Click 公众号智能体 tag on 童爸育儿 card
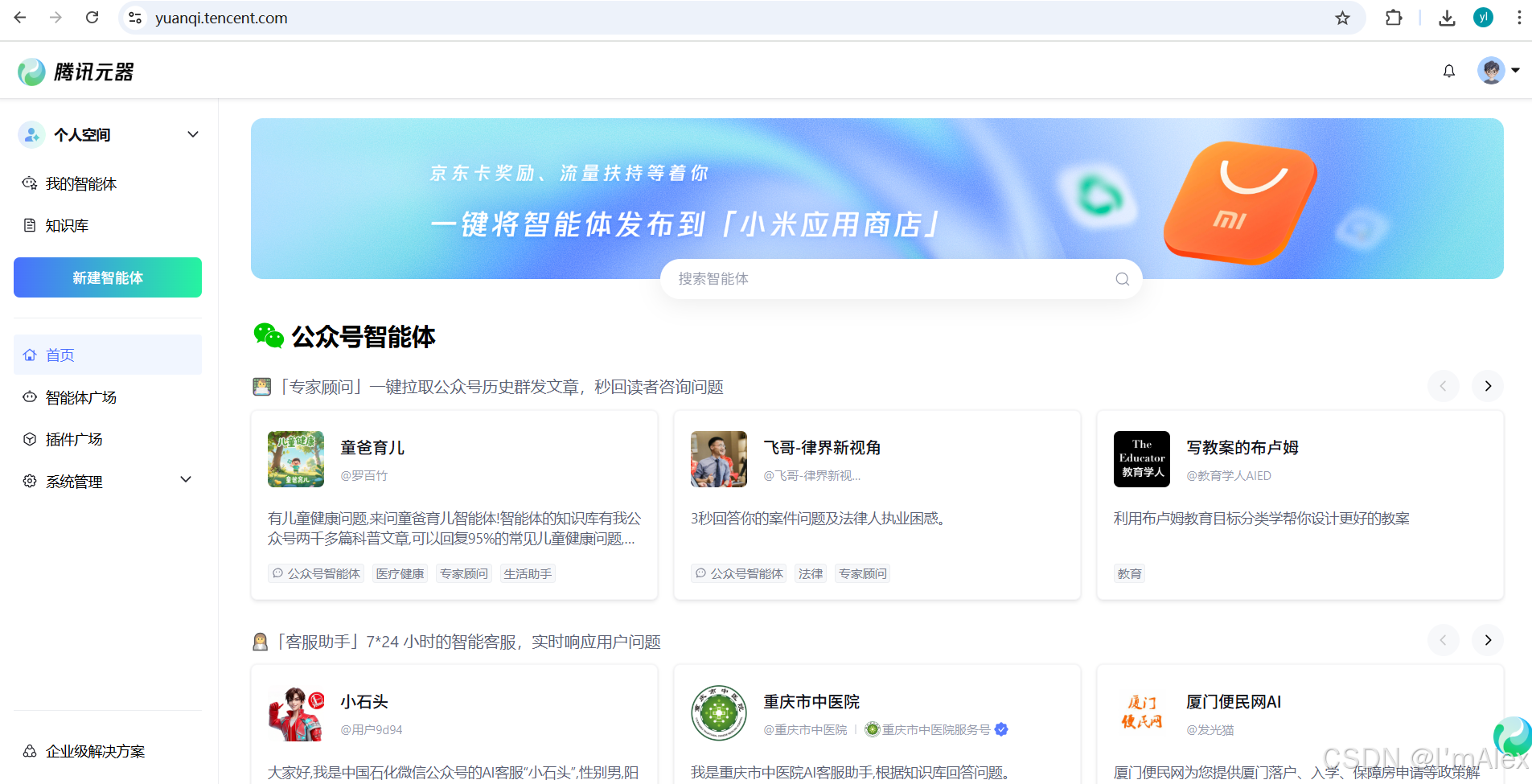 click(x=316, y=573)
